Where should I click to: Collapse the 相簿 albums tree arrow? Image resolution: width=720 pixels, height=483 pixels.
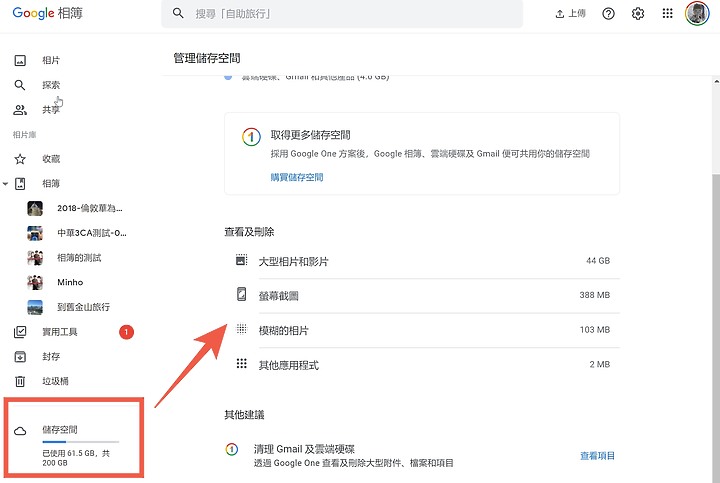(x=6, y=184)
